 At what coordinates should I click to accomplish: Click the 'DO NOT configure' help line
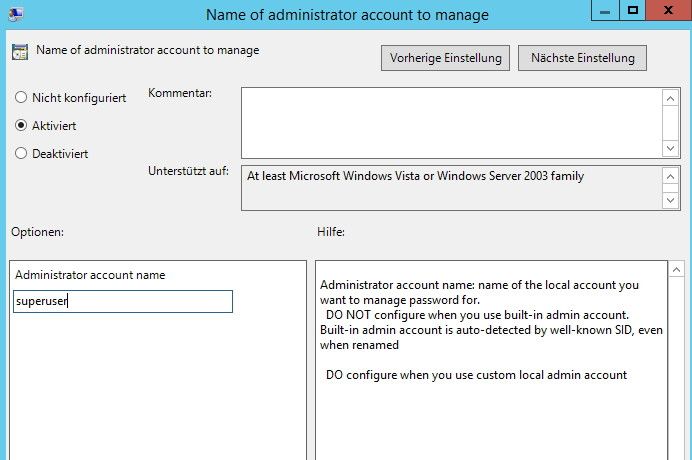pos(477,315)
